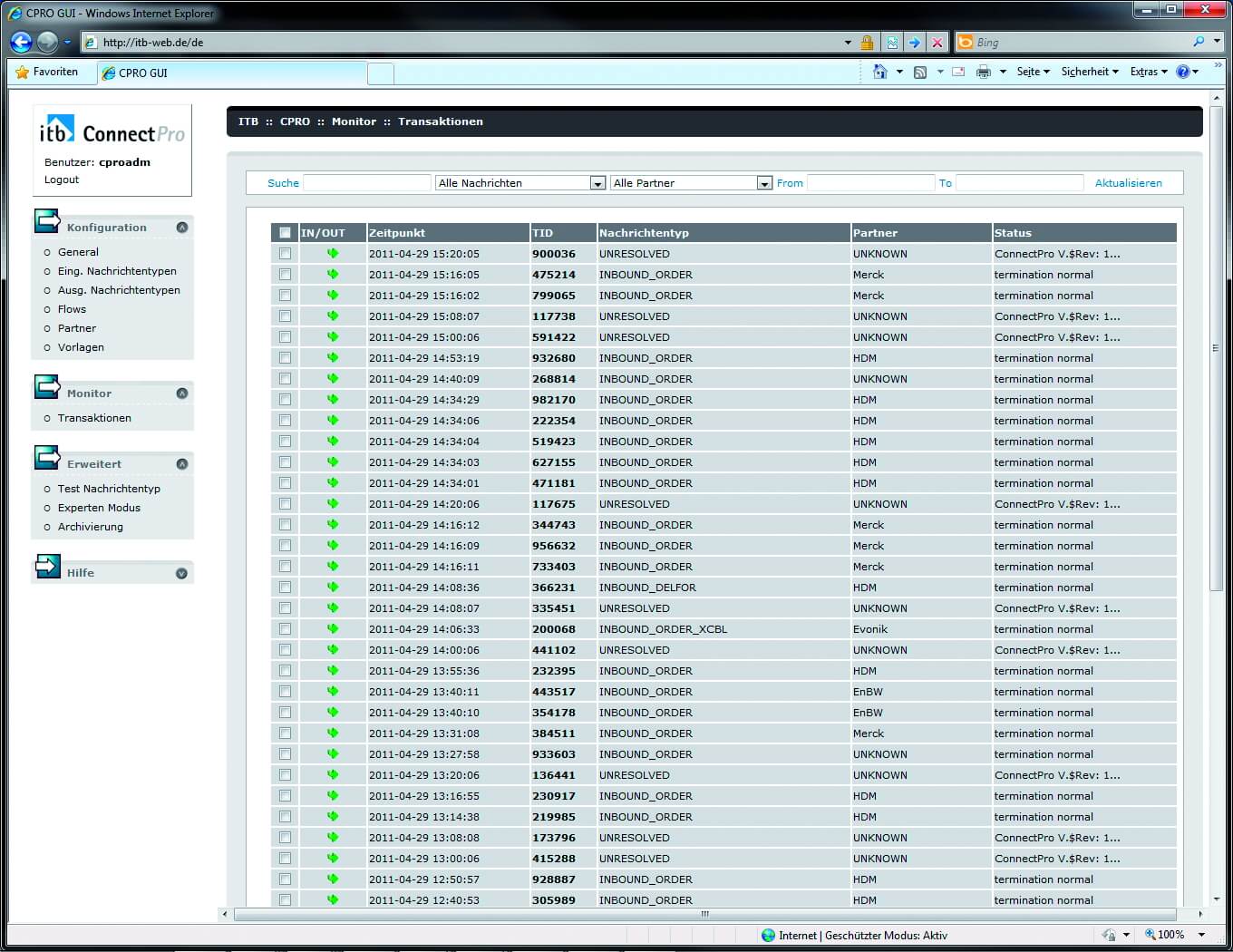Open the Archivierung link
Screen dimensions: 1233x952
pyautogui.click(x=91, y=527)
